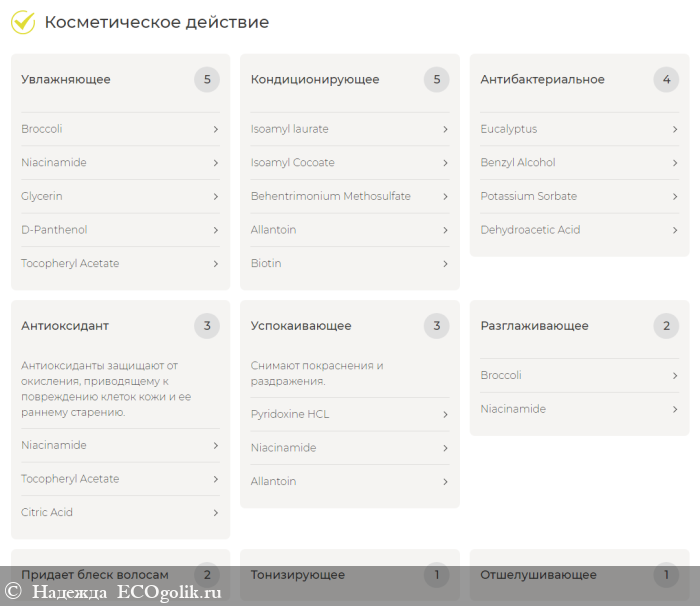This screenshot has height=606, width=700.
Task: Click the count badge 2 on Разглаживающее
Action: pos(666,326)
